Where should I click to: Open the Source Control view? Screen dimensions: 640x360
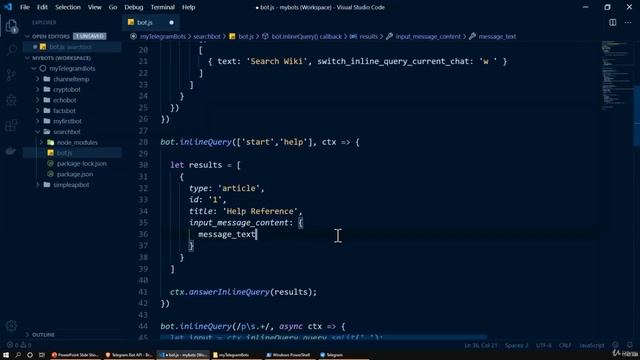tap(11, 76)
